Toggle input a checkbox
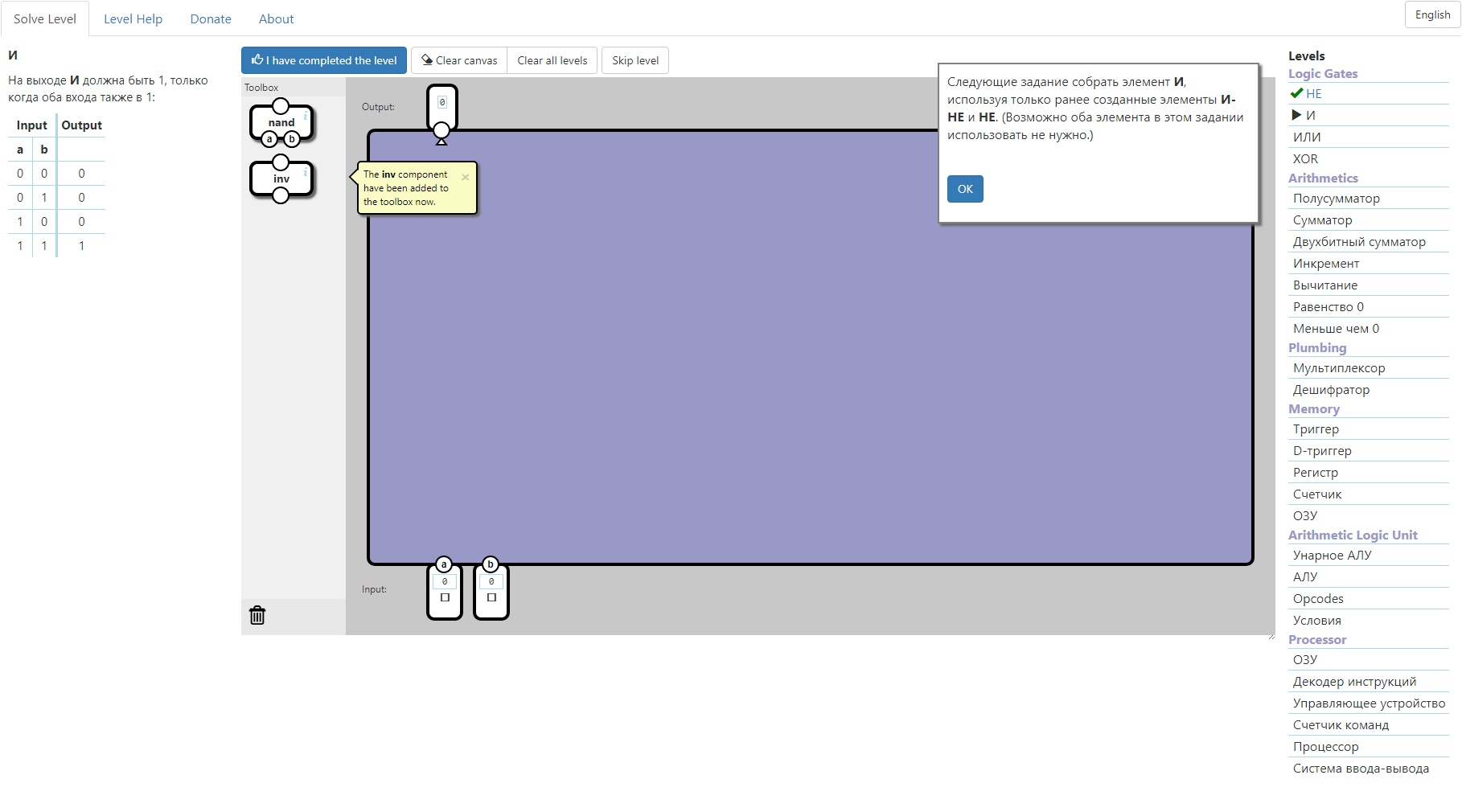The height and width of the screenshot is (812, 1462). (x=445, y=597)
